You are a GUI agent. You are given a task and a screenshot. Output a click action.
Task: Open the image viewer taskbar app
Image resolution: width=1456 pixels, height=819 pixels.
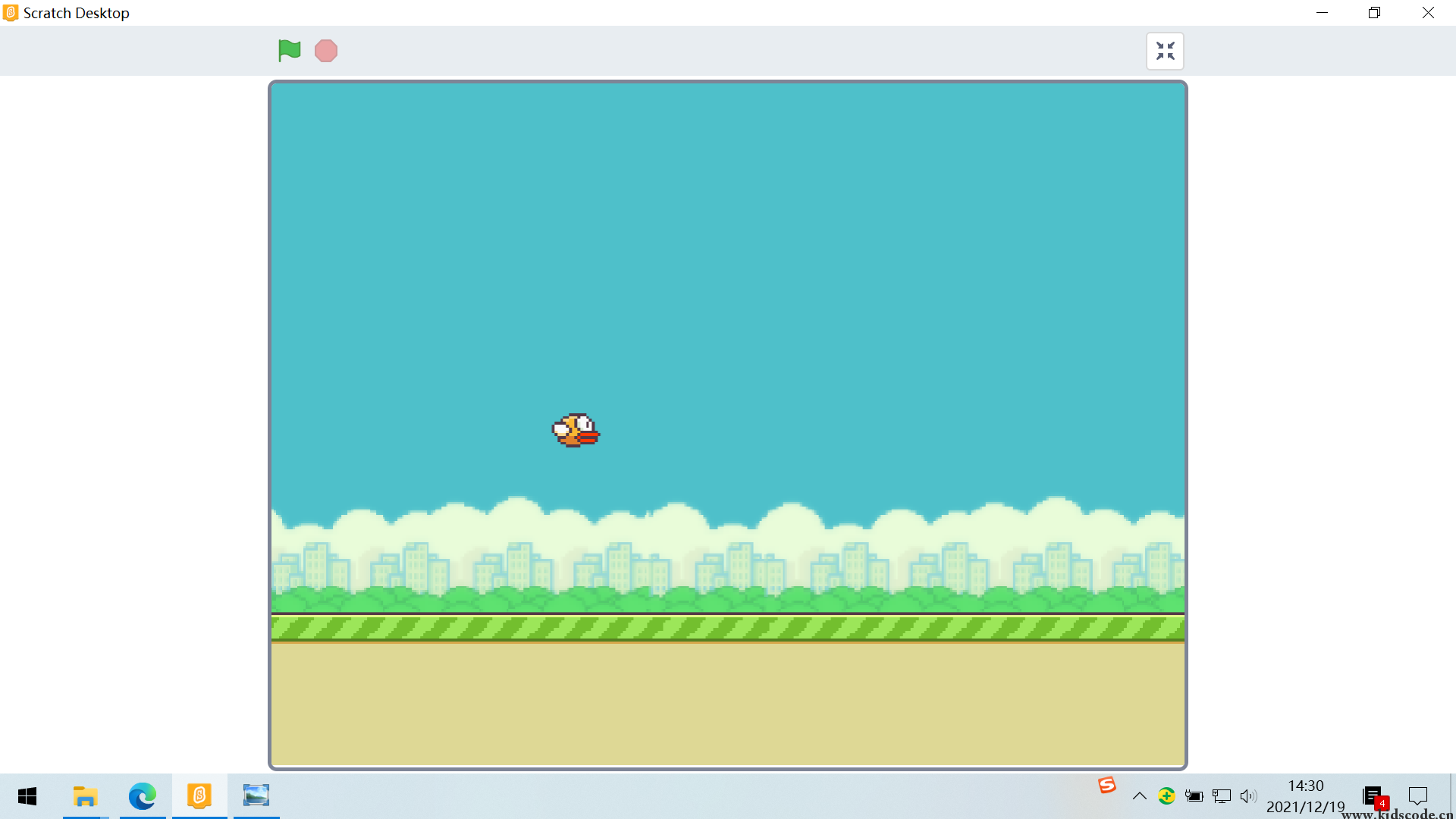tap(256, 796)
